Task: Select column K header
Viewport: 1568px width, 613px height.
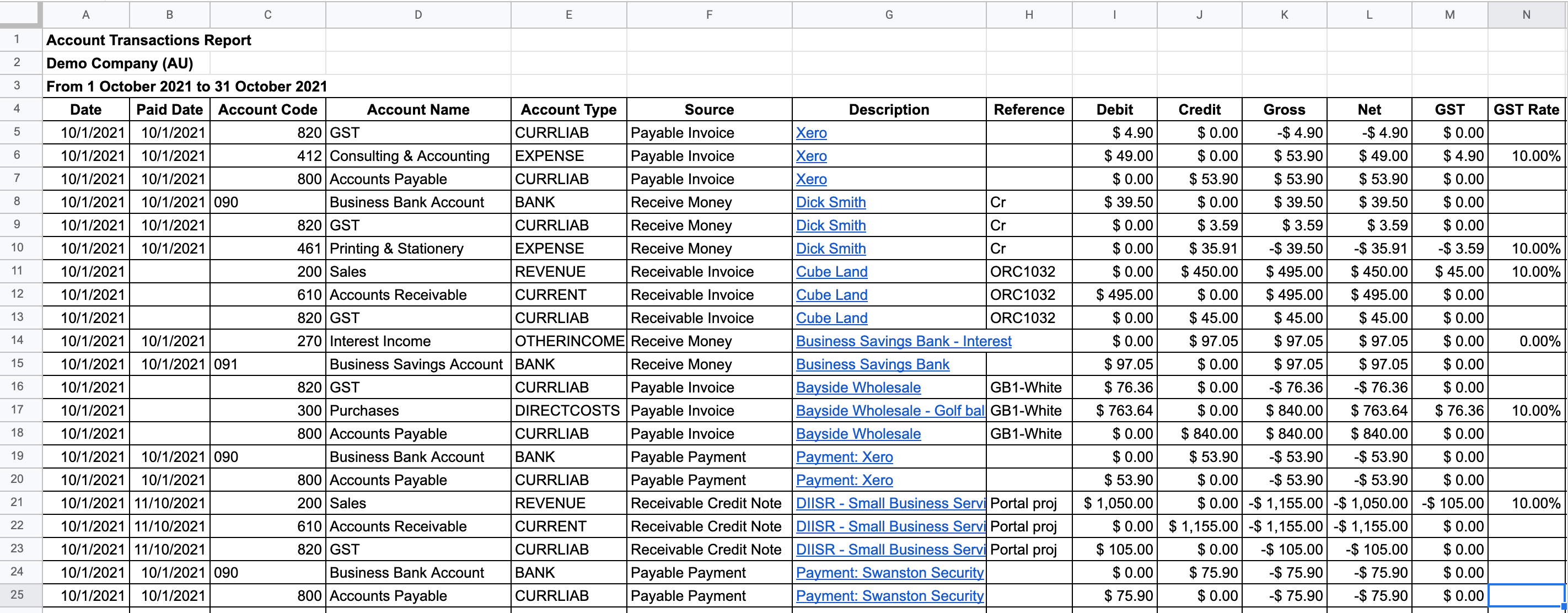Action: coord(1285,15)
